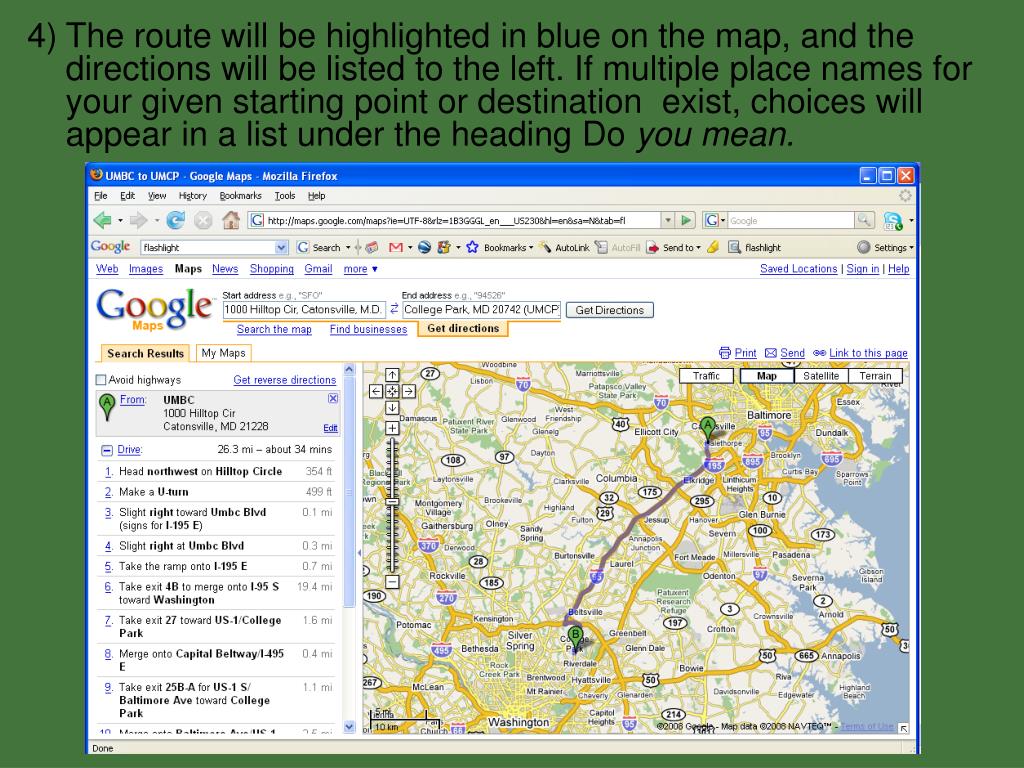The image size is (1024, 768).
Task: Go to Firefox Home icon
Action: click(x=231, y=221)
